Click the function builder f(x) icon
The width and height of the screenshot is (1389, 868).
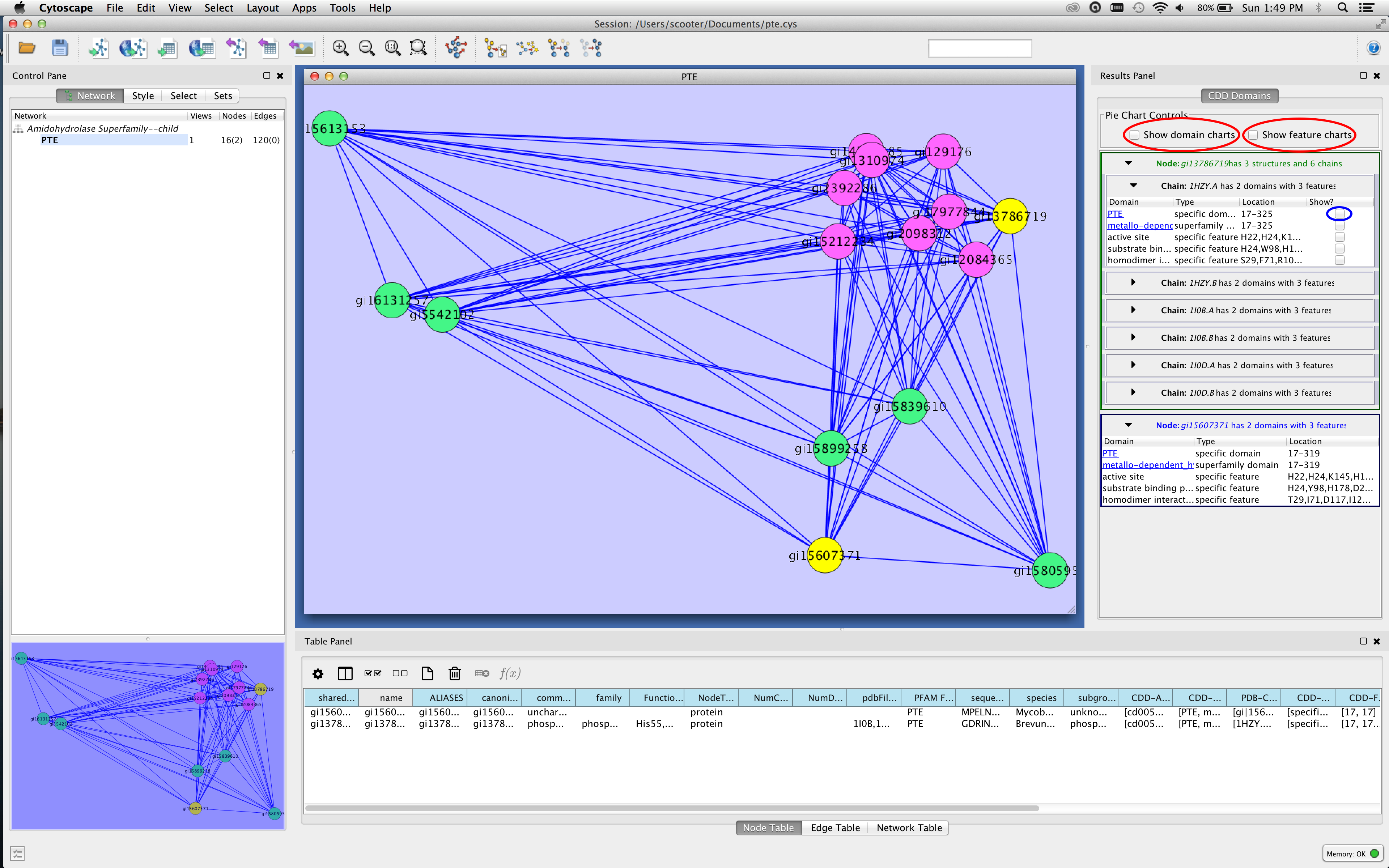(x=509, y=673)
